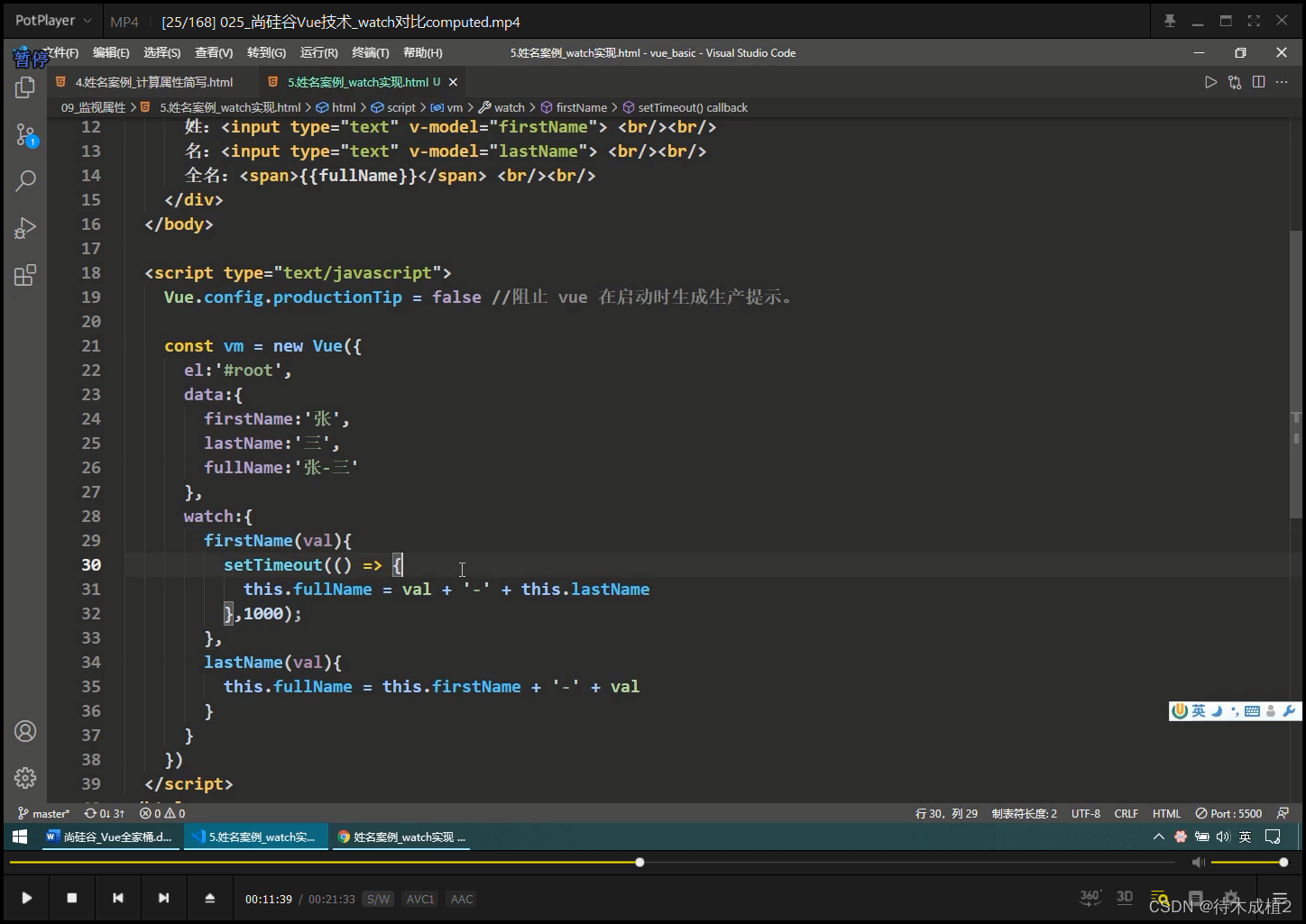Image resolution: width=1306 pixels, height=924 pixels.
Task: Open the Extensions view
Action: point(25,275)
